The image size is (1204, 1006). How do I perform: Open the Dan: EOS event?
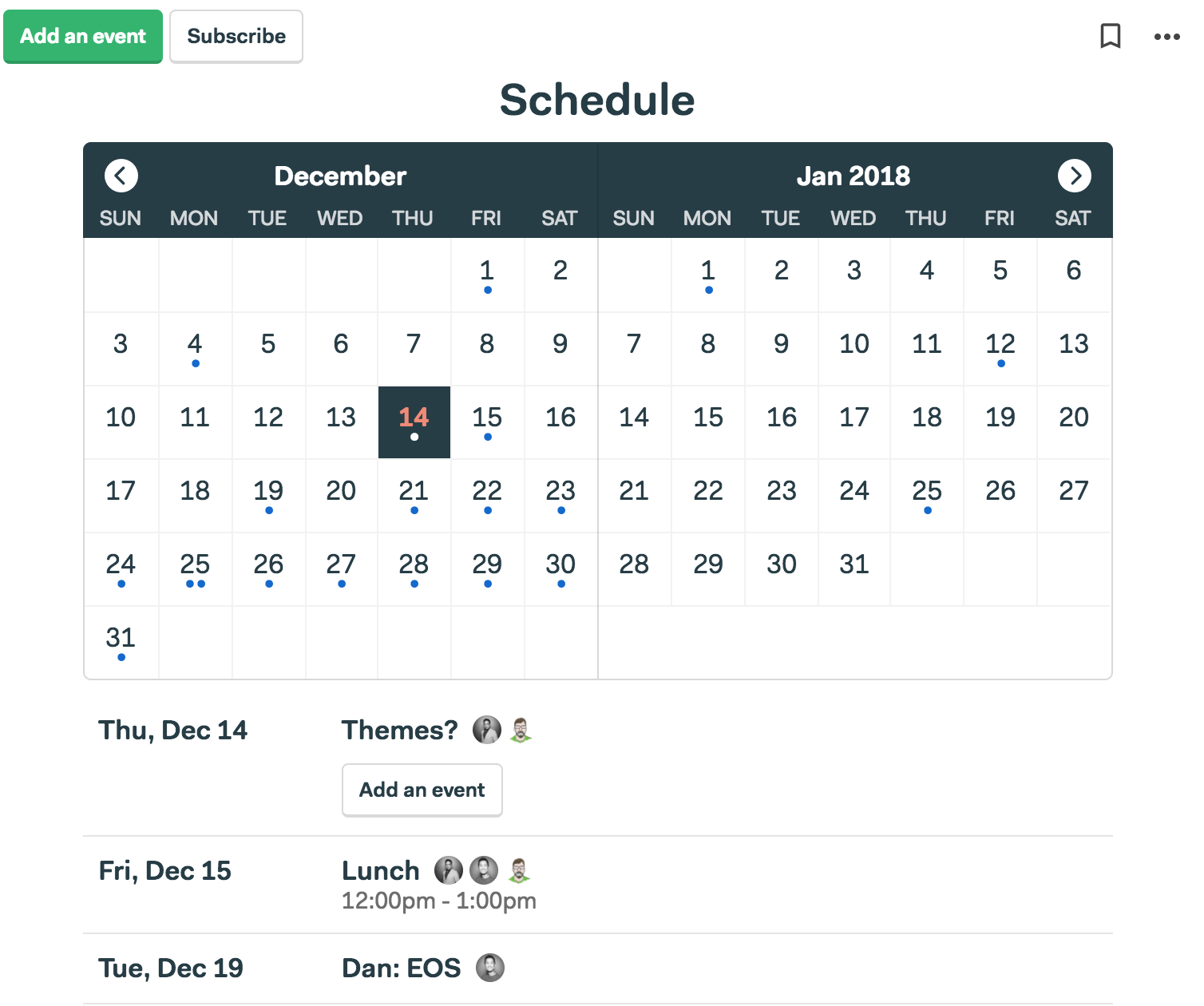(x=402, y=968)
